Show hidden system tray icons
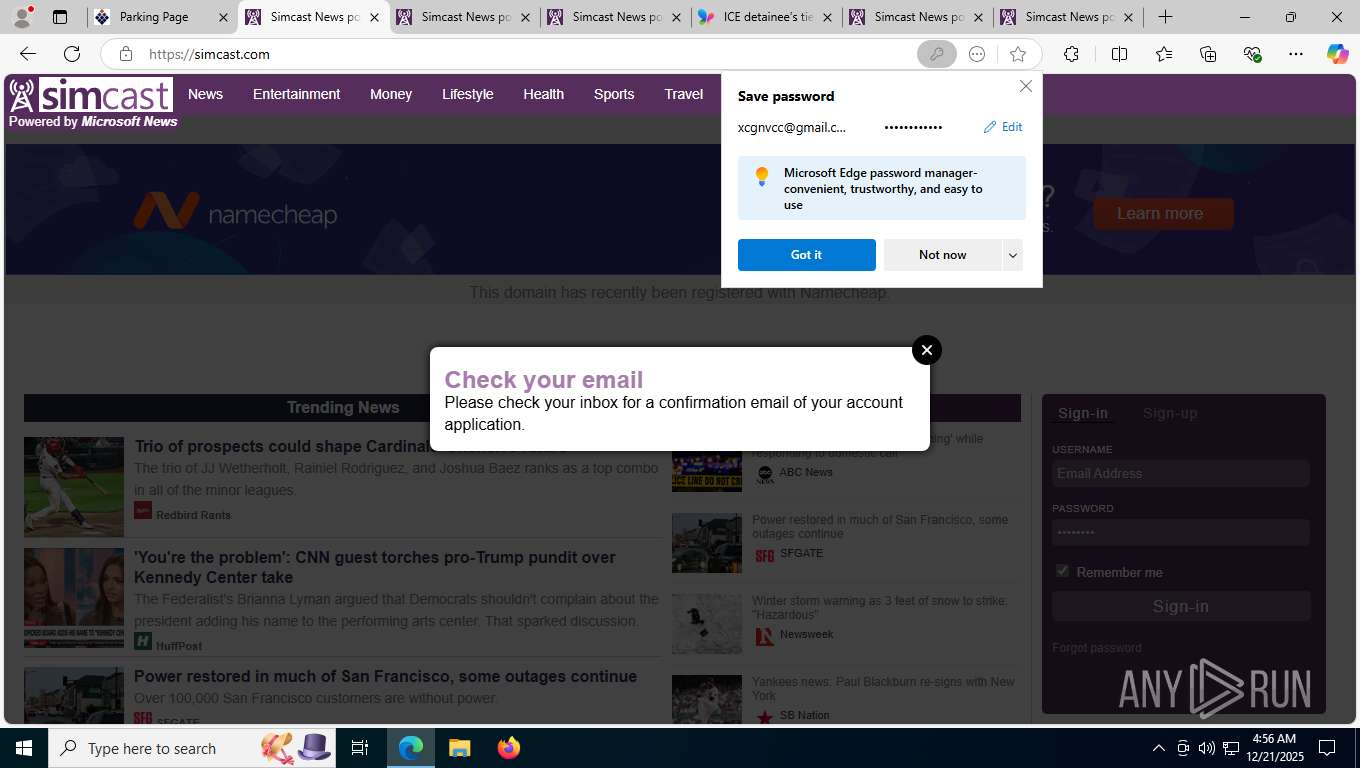 [x=1158, y=748]
